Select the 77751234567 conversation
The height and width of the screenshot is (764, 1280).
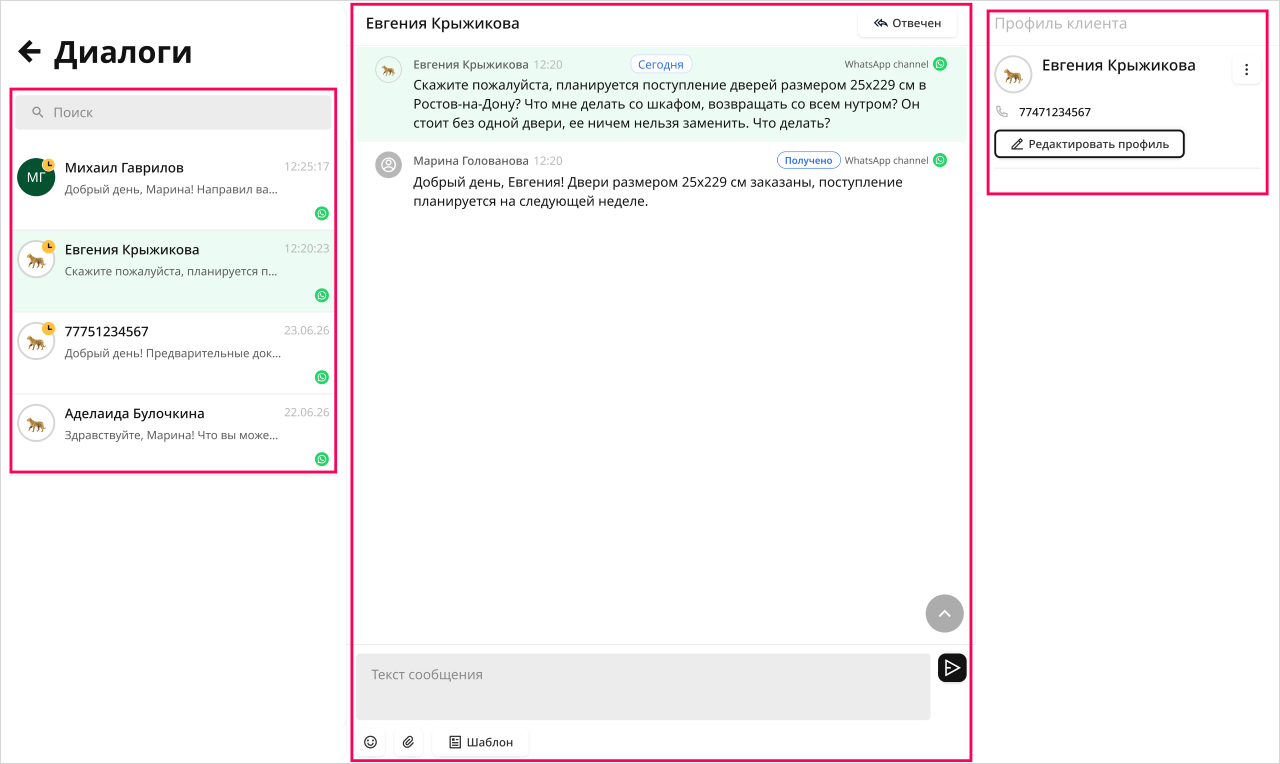click(173, 354)
